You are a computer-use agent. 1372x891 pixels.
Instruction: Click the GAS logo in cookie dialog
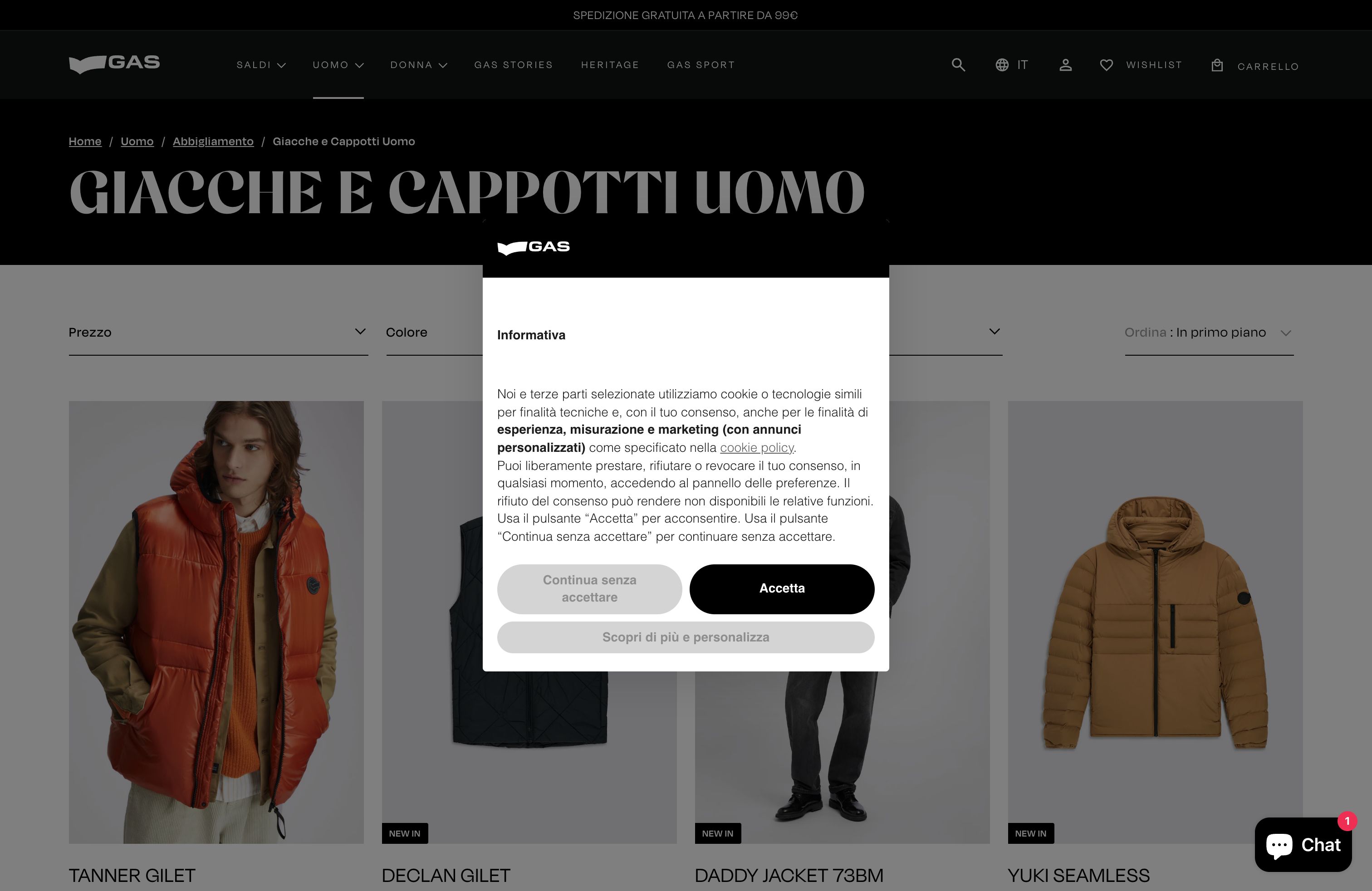pos(533,247)
